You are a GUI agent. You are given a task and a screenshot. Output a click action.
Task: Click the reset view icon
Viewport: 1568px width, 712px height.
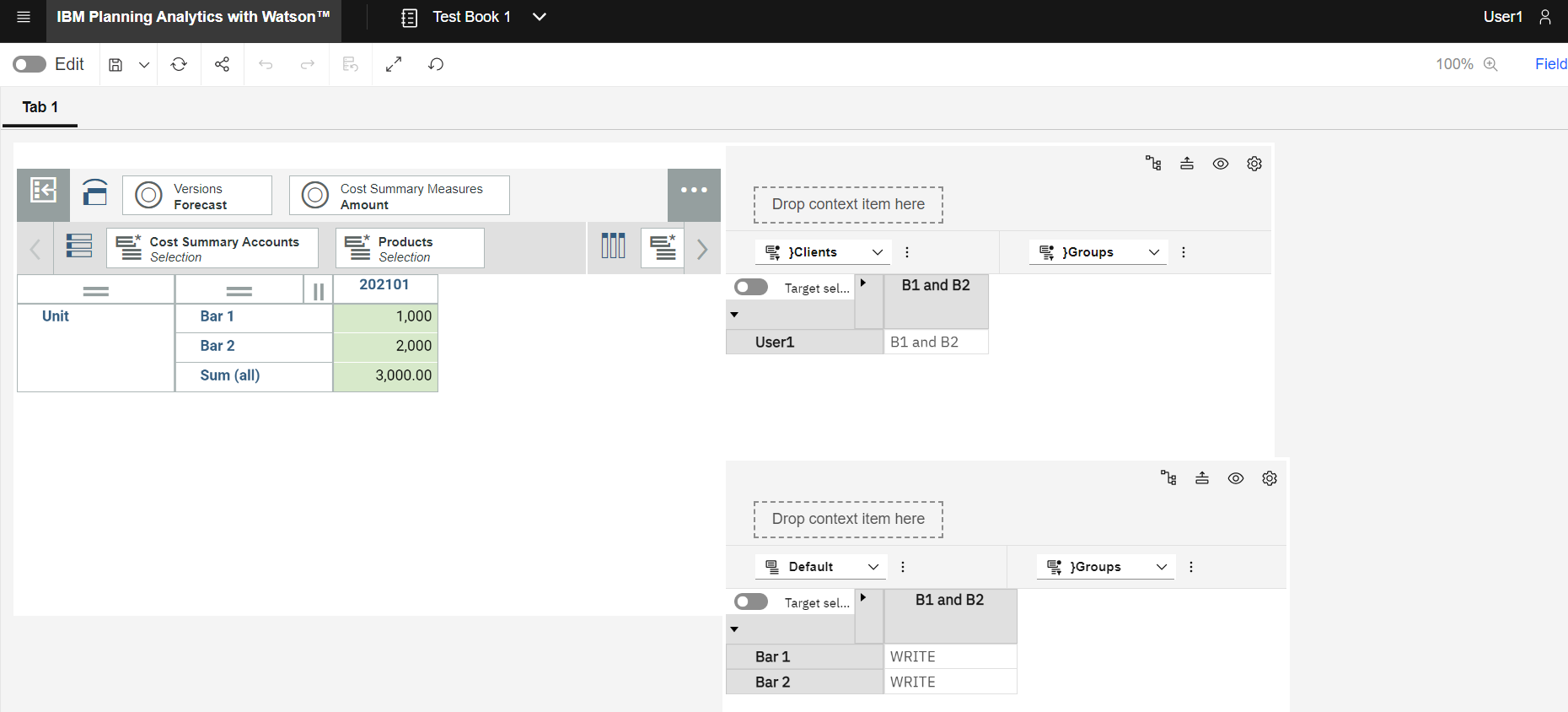[436, 64]
